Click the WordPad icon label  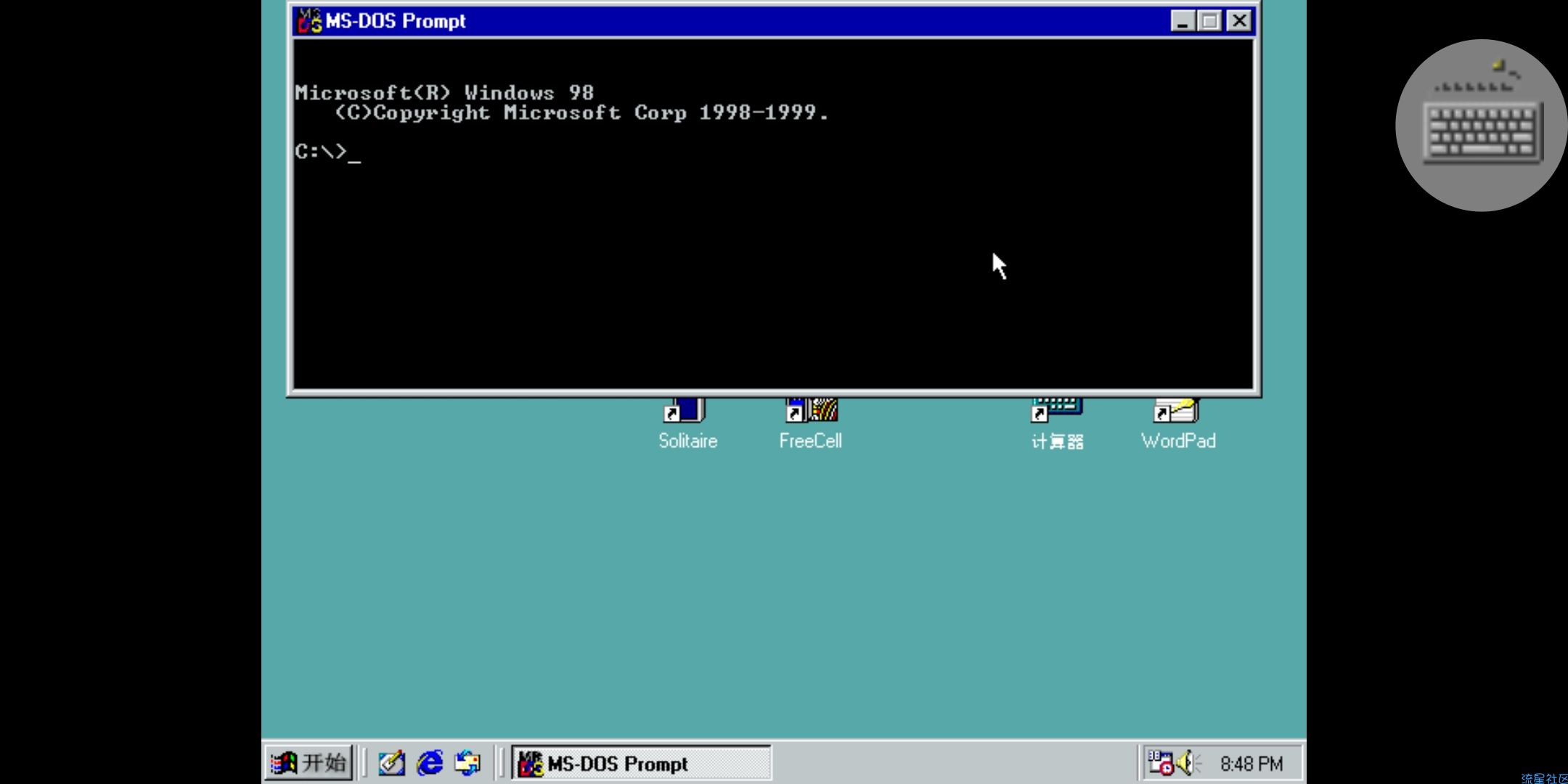tap(1178, 441)
